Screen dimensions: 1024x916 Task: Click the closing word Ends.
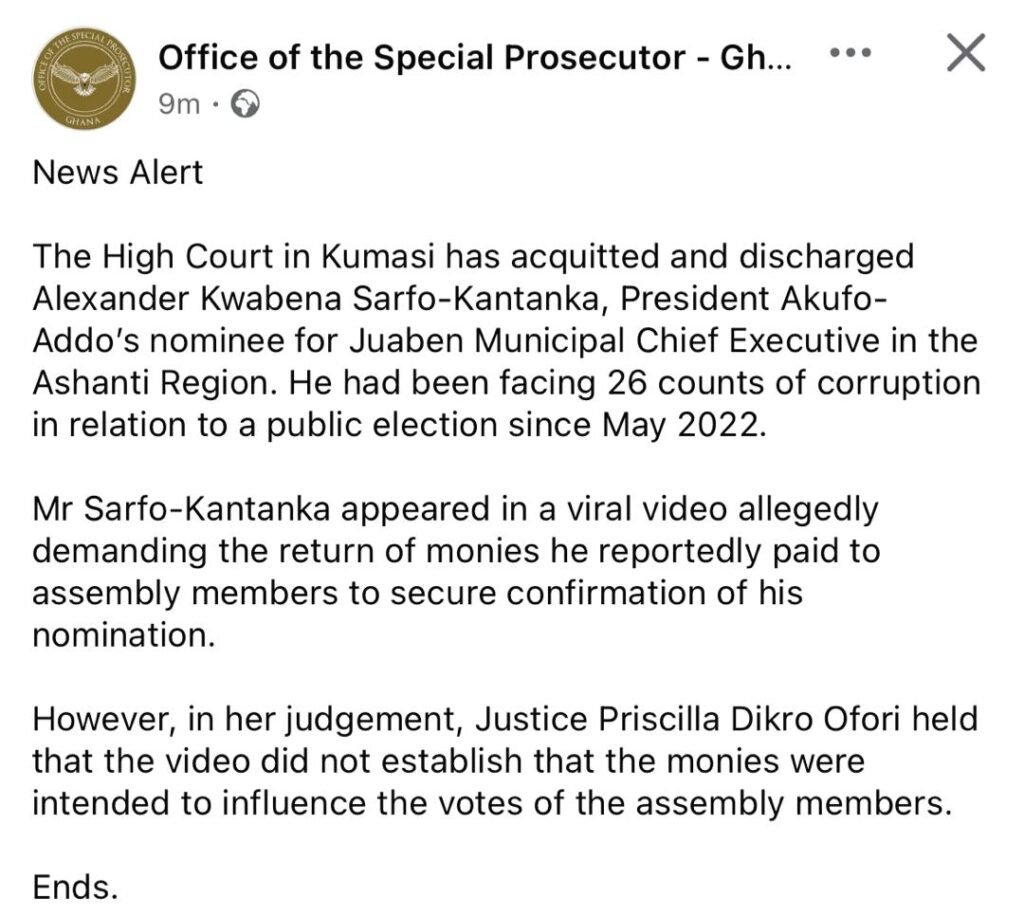(x=75, y=887)
